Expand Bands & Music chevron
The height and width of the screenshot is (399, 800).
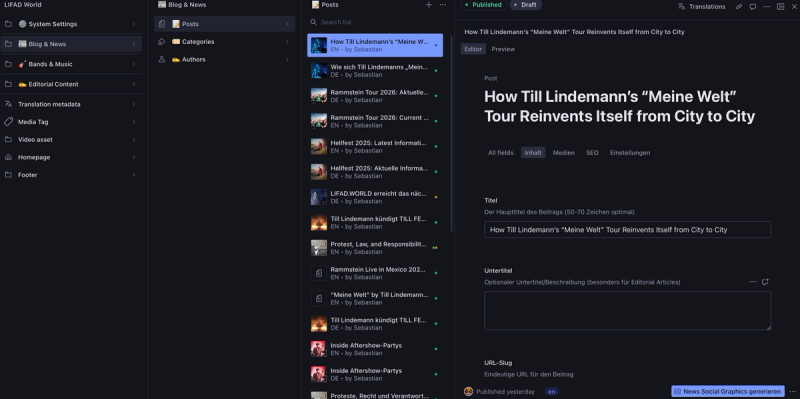pyautogui.click(x=134, y=64)
